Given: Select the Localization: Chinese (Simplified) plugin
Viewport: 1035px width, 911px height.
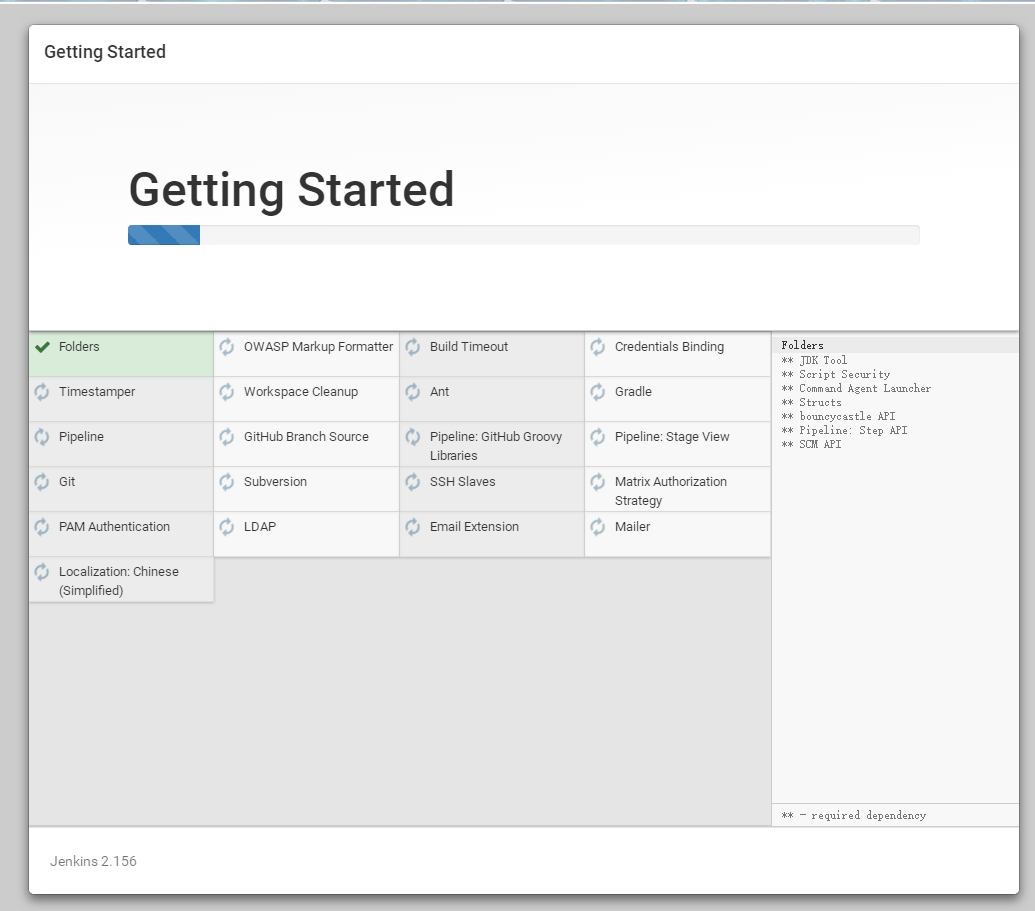Looking at the screenshot, I should 118,581.
